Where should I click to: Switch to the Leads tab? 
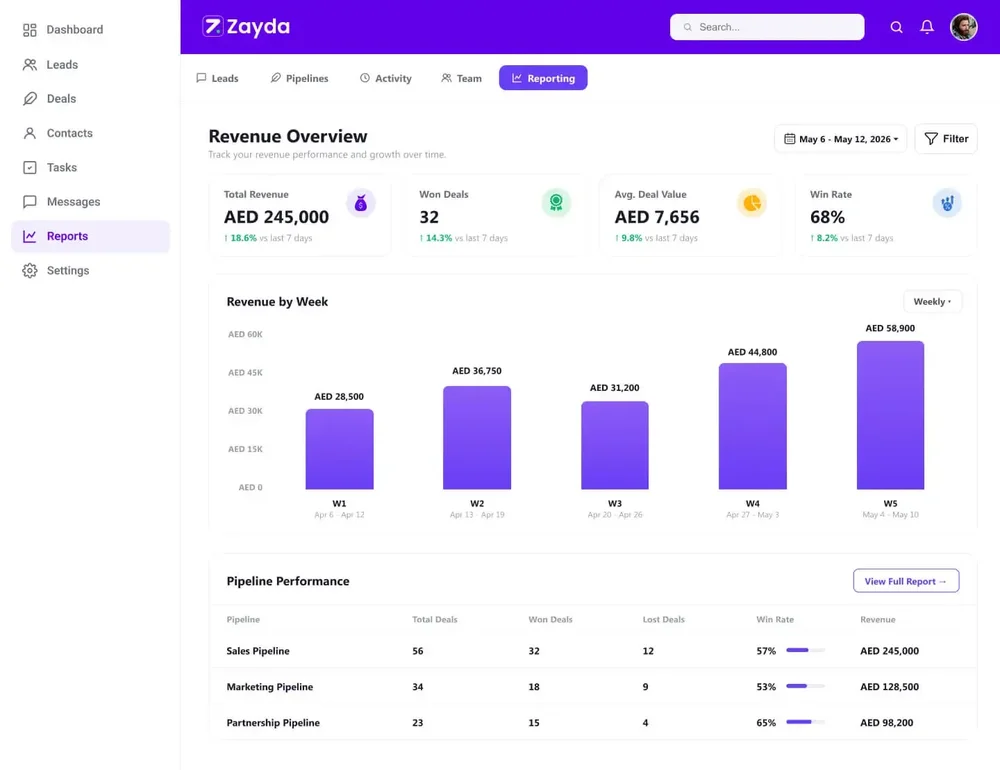[217, 78]
